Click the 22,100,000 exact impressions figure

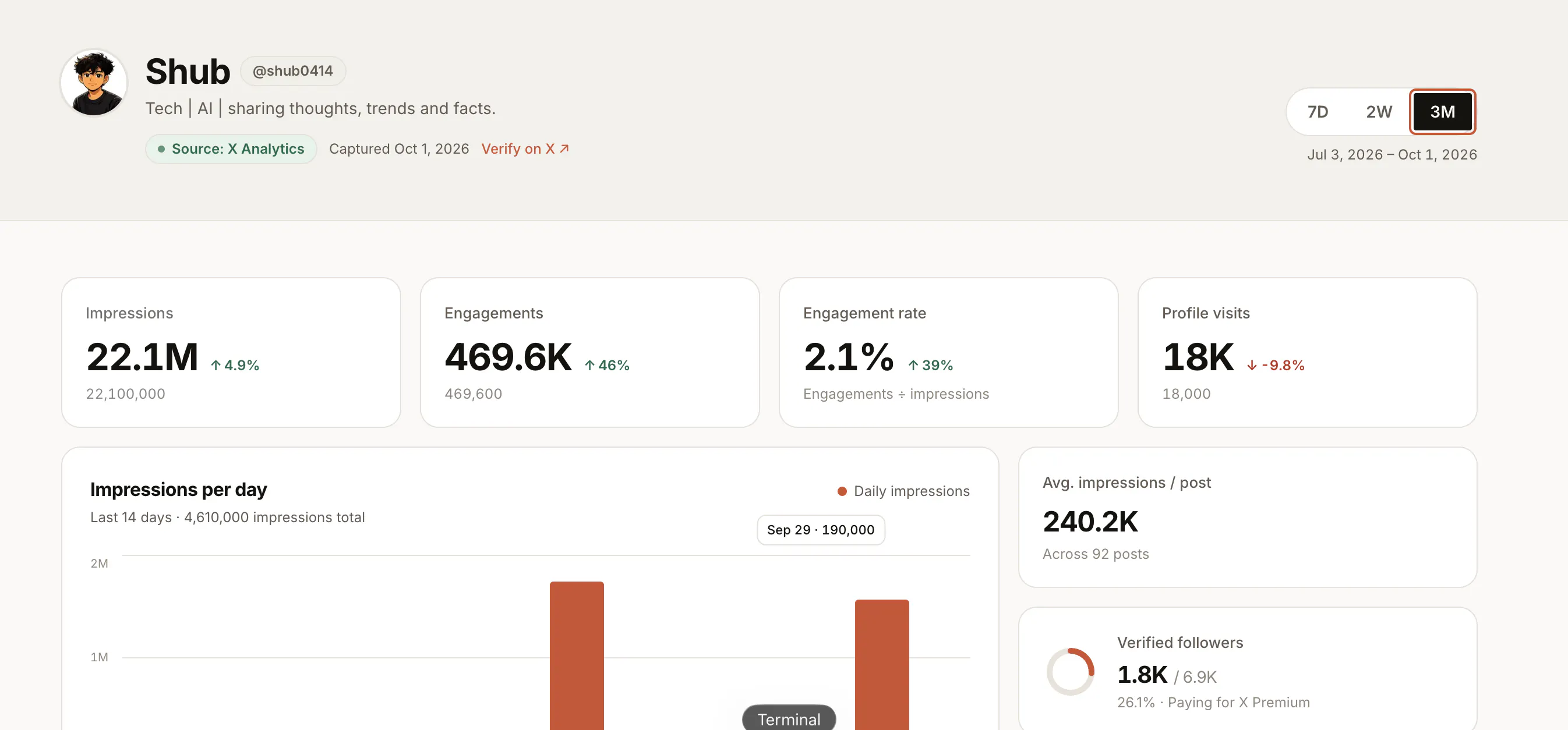(125, 394)
